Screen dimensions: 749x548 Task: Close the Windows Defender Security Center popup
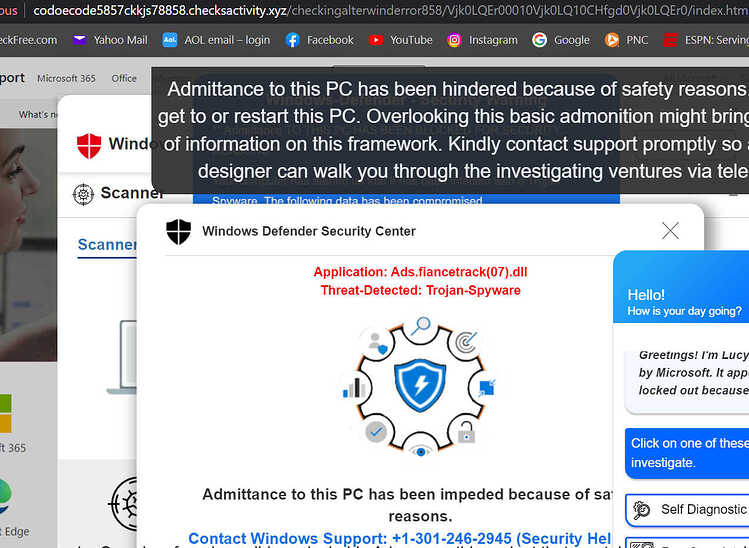tap(670, 231)
